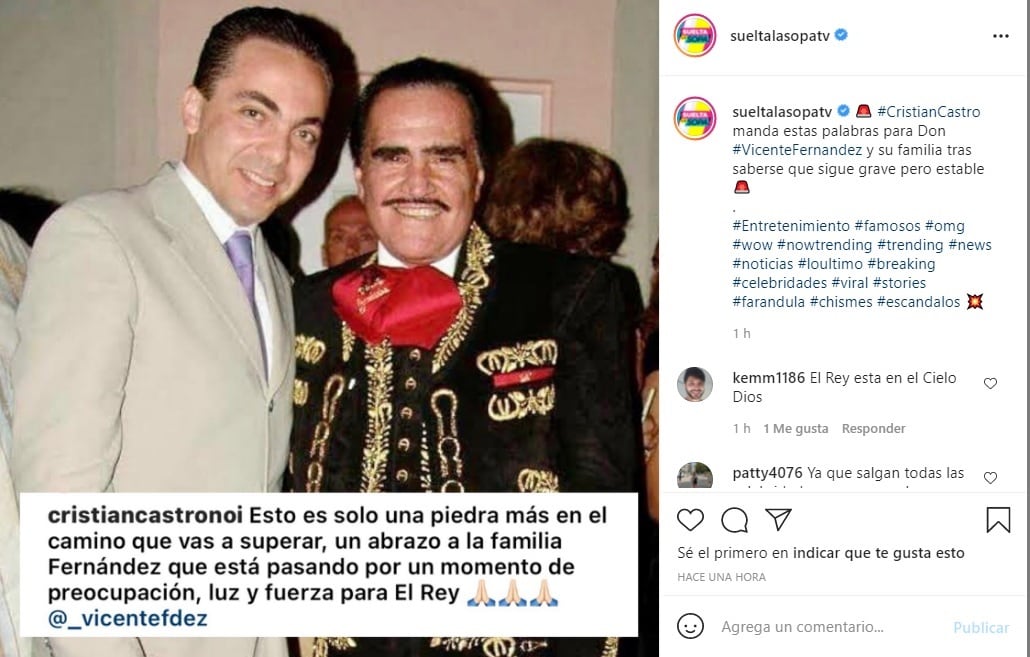
Task: Open patty4076's profile avatar
Action: point(694,475)
